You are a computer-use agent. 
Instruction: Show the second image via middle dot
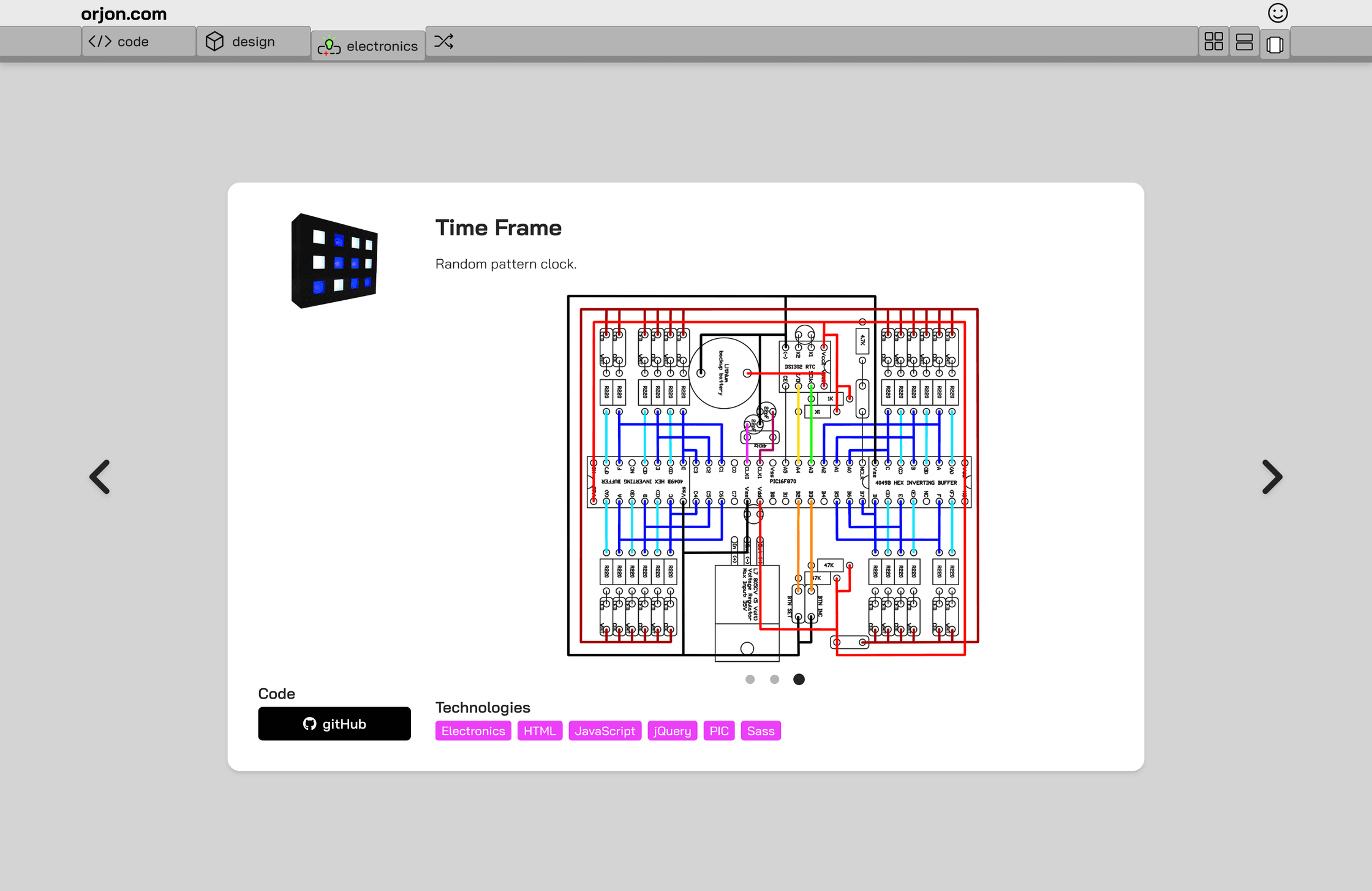click(x=774, y=679)
